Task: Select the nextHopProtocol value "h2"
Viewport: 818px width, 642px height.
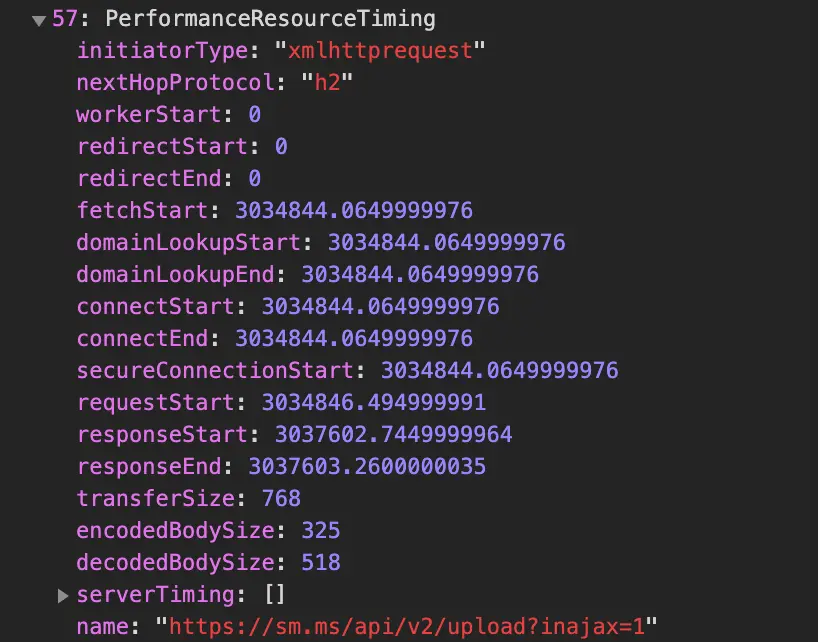Action: point(327,82)
